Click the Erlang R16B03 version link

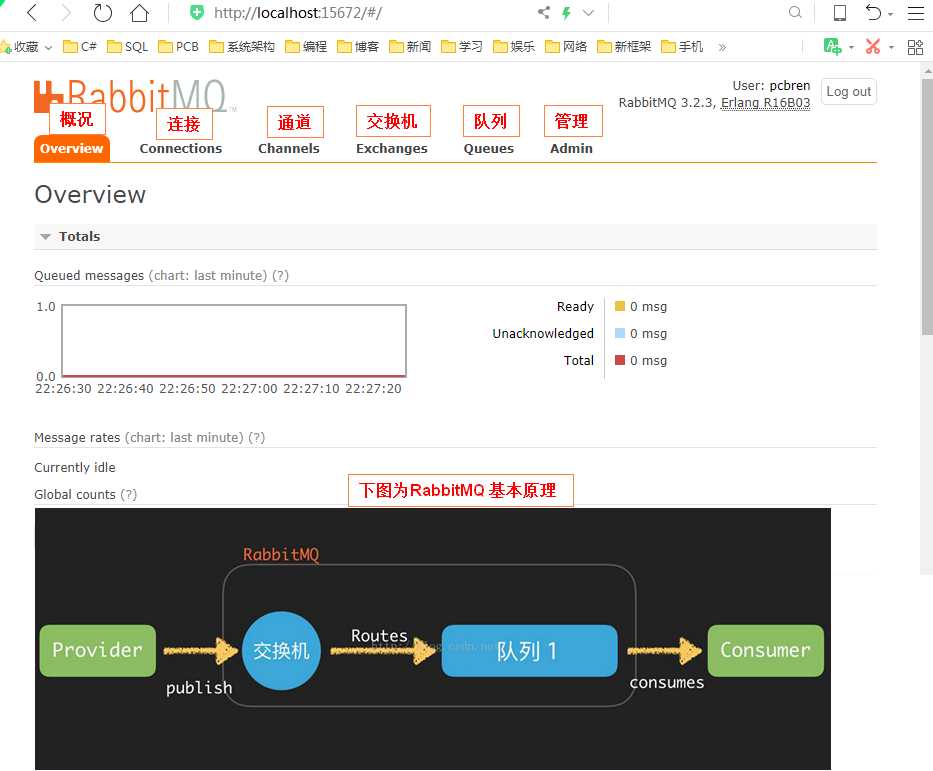coord(765,102)
